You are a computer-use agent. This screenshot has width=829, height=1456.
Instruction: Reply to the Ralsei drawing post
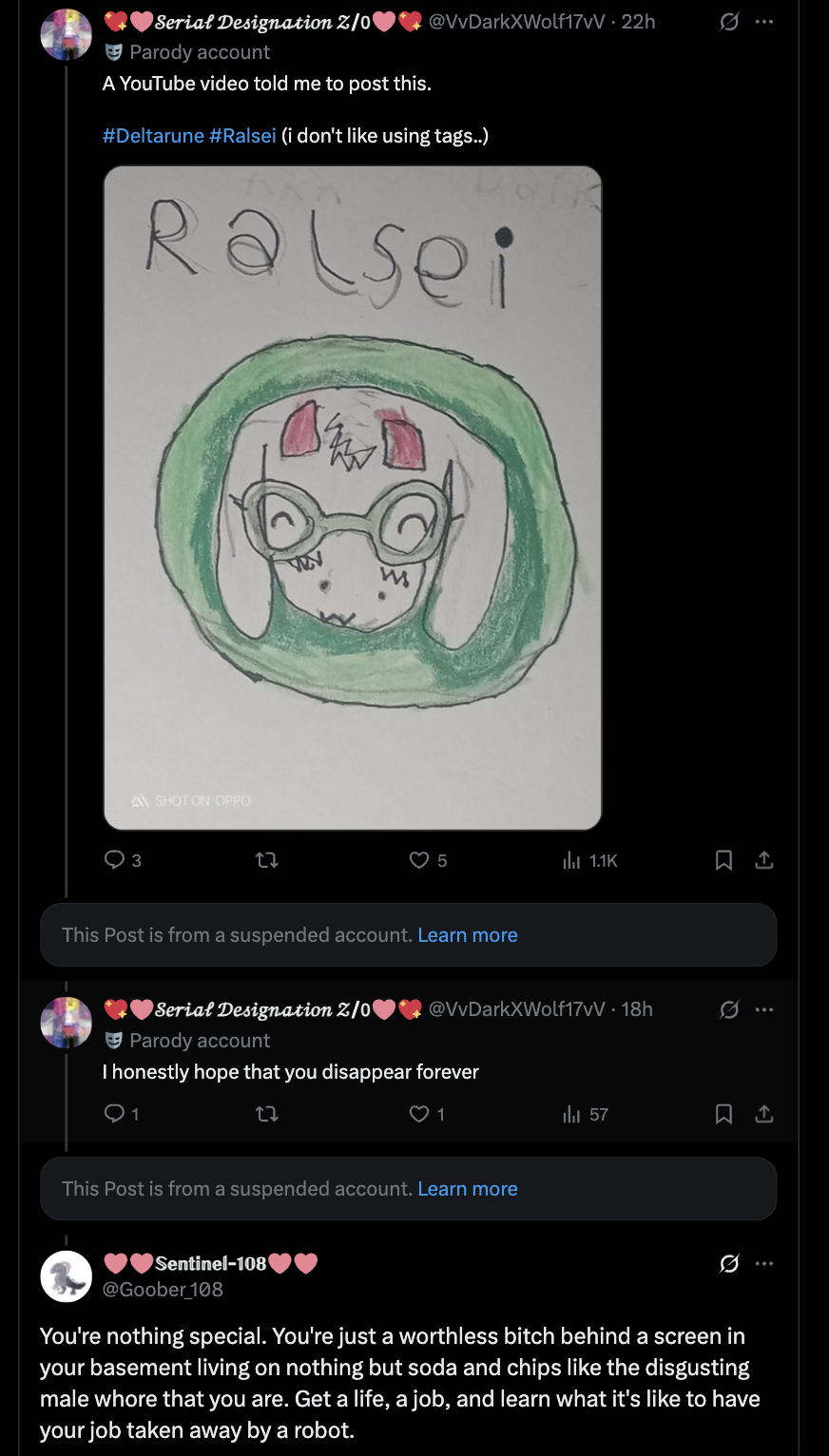115,860
